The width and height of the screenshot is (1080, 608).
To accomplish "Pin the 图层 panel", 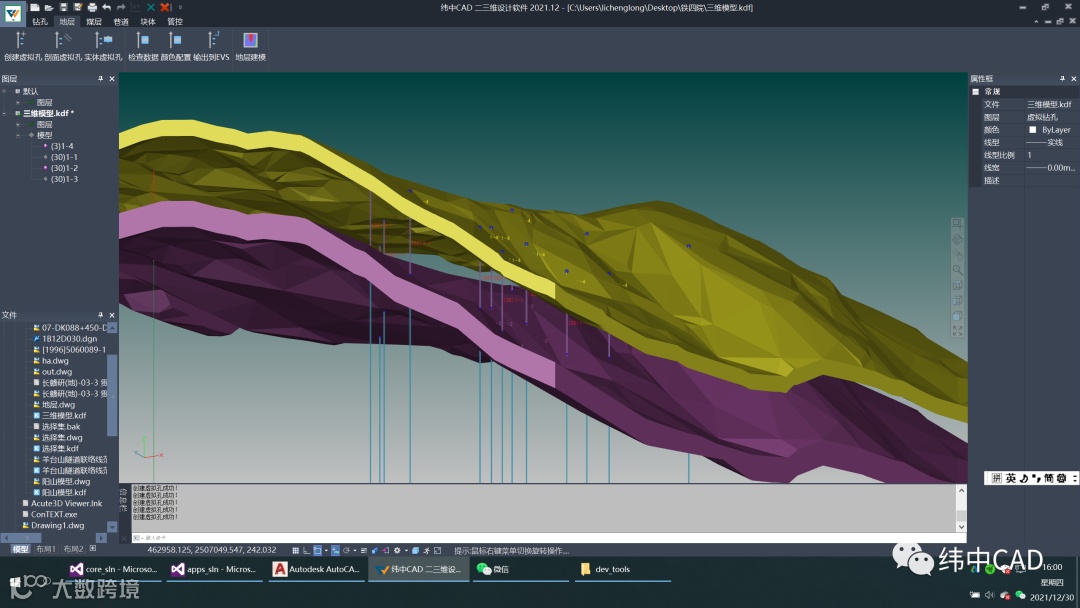I will (x=101, y=78).
